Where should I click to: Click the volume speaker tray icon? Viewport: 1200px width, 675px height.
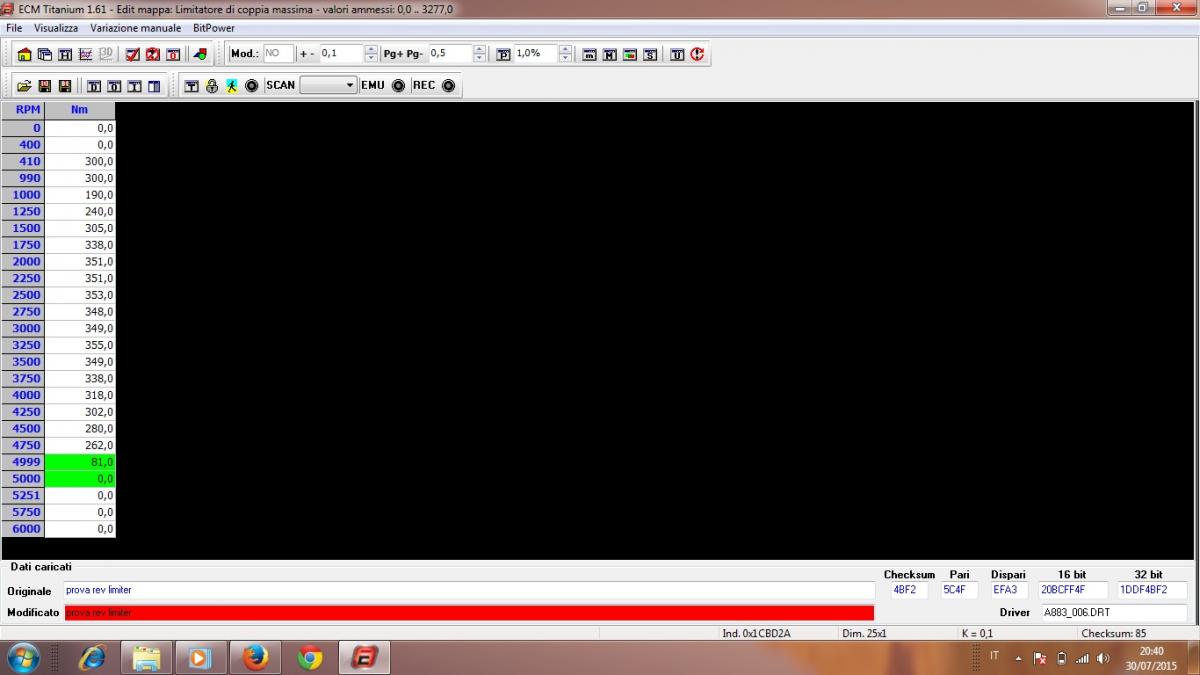click(x=1103, y=658)
